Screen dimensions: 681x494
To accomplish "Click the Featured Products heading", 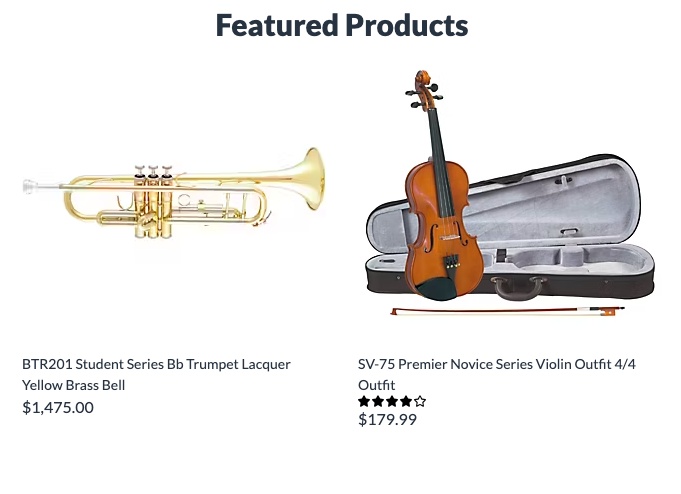I will tap(342, 25).
